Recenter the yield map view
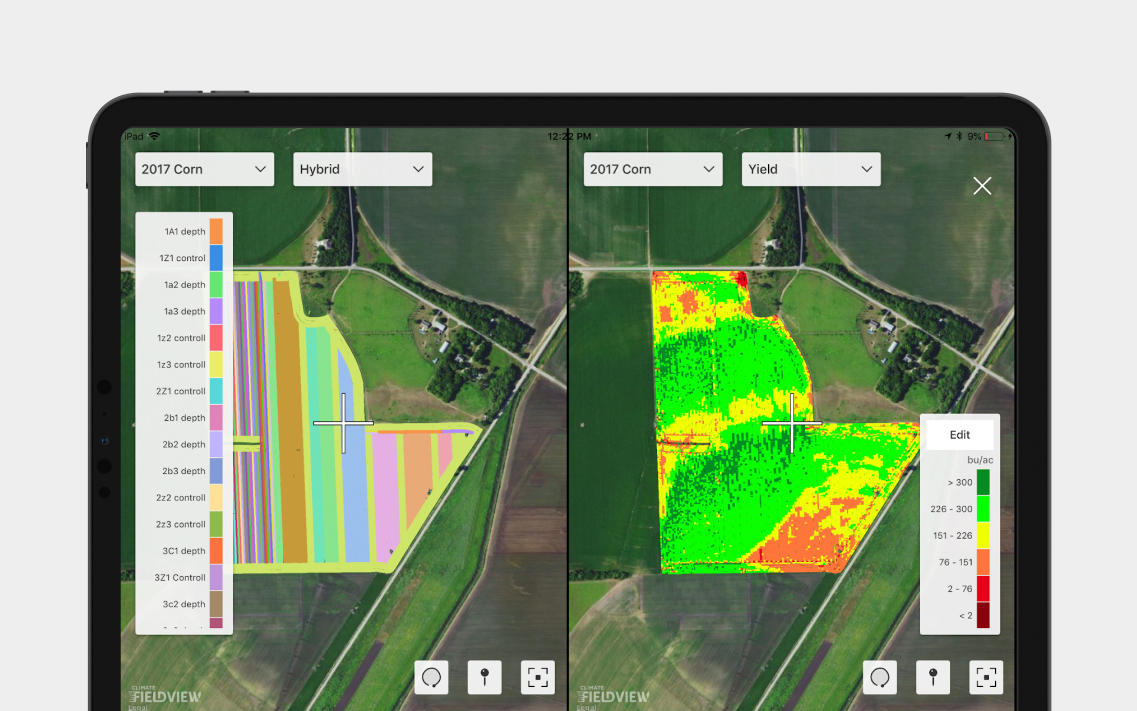1137x711 pixels. (x=986, y=677)
